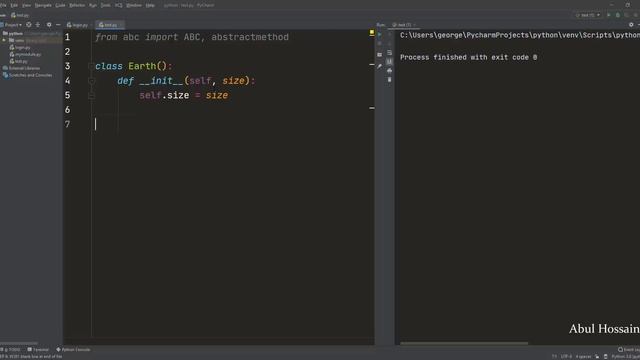Viewport: 640px width, 360px height.
Task: Expand the venv folder arrow
Action: tap(4, 40)
